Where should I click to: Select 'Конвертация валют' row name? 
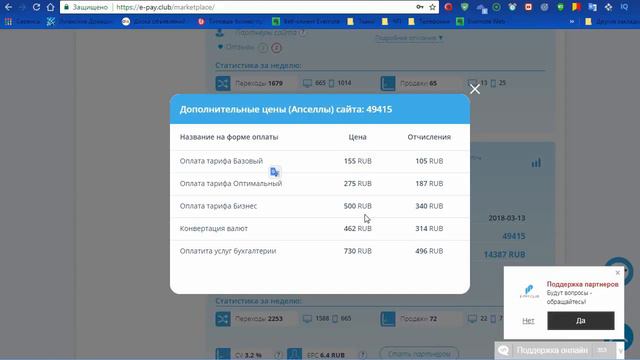[213, 228]
